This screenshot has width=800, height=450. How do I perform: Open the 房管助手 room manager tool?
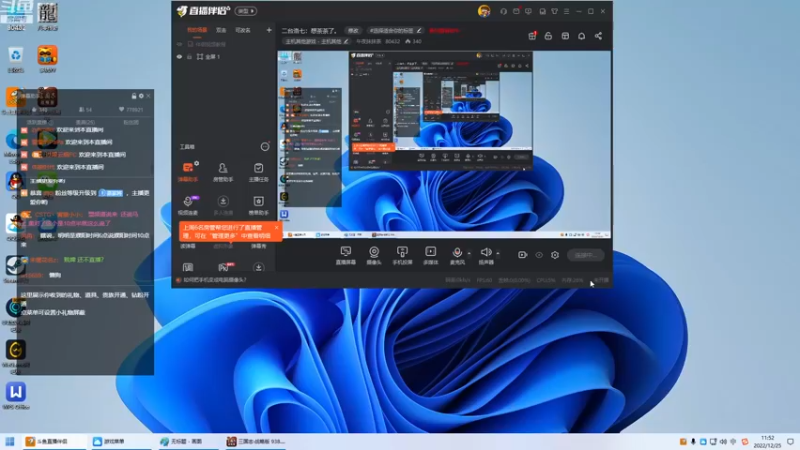223,172
